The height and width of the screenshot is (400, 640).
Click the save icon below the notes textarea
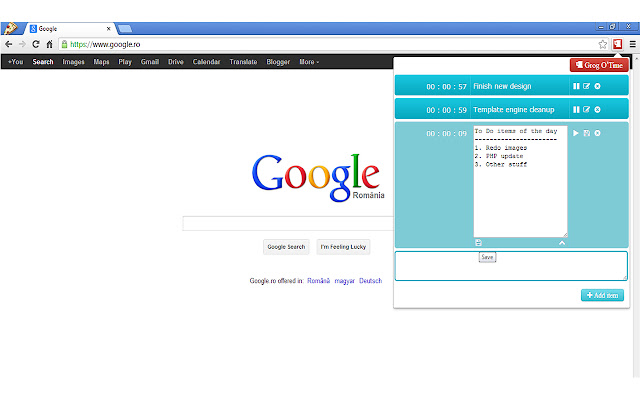[478, 243]
